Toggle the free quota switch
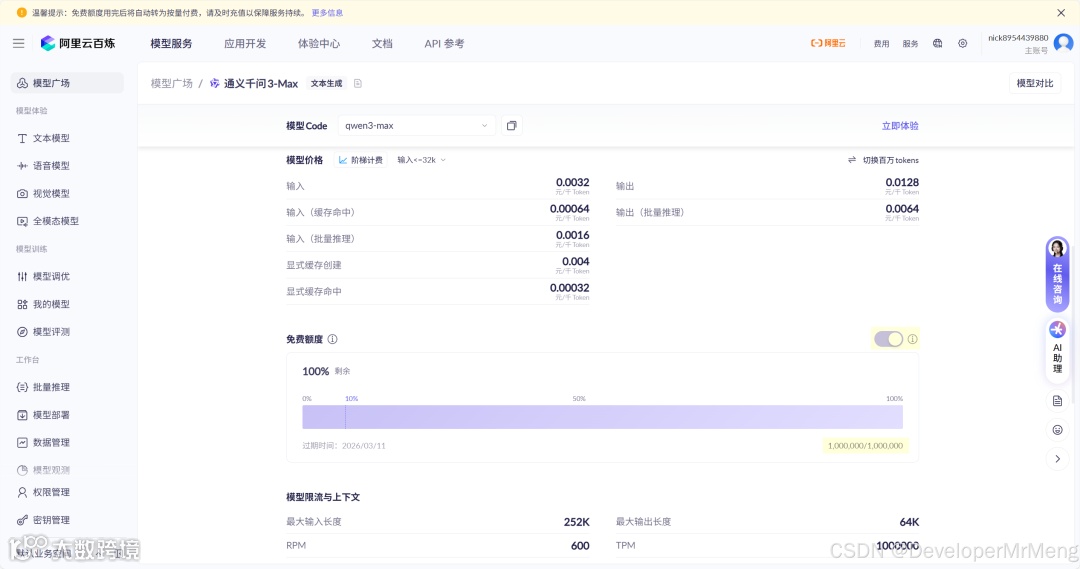 tap(889, 339)
